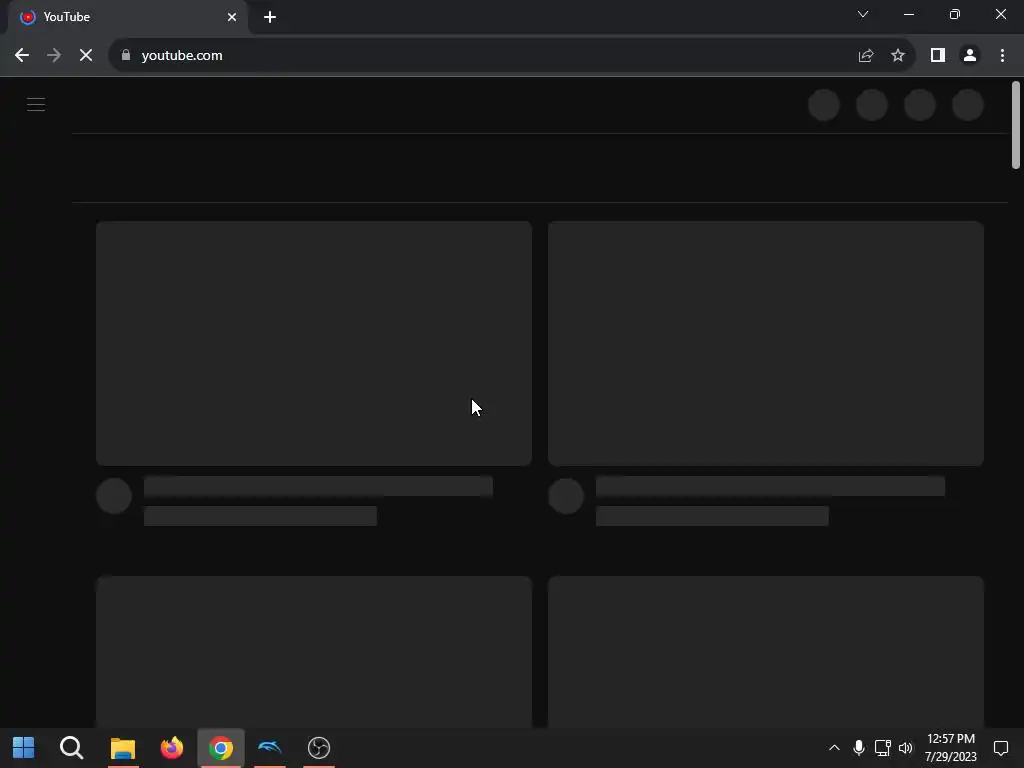
Task: Open the YouTube hamburger guide menu
Action: 36,104
